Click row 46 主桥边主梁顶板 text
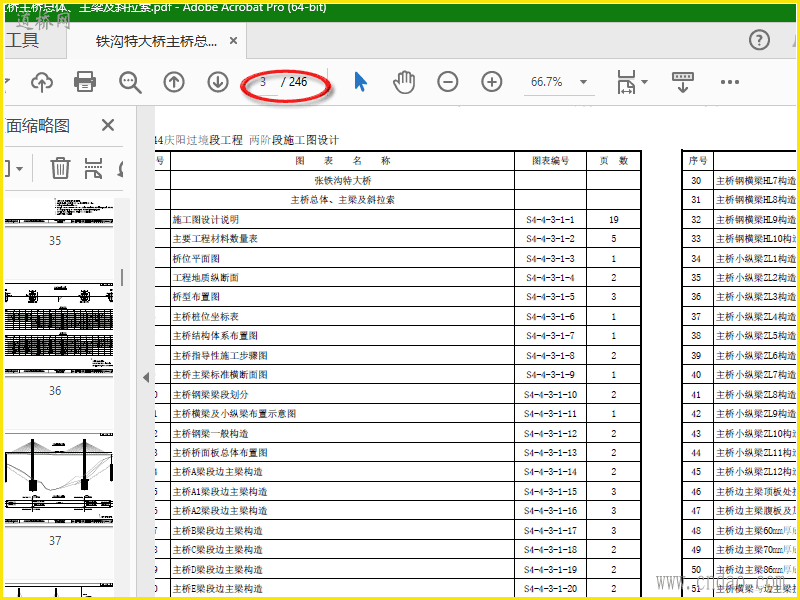 tap(756, 492)
